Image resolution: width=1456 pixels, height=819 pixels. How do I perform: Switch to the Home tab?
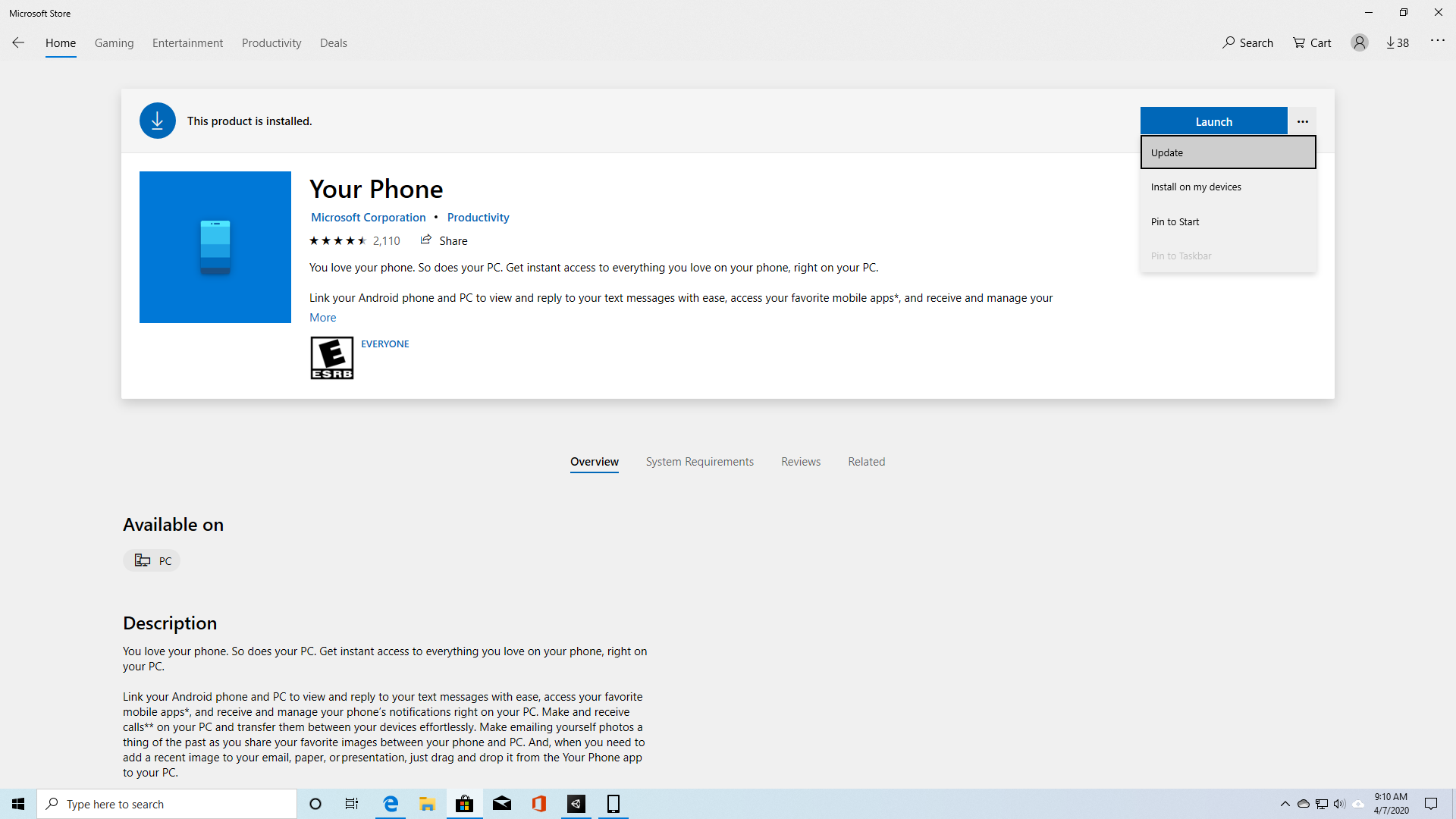pyautogui.click(x=61, y=43)
